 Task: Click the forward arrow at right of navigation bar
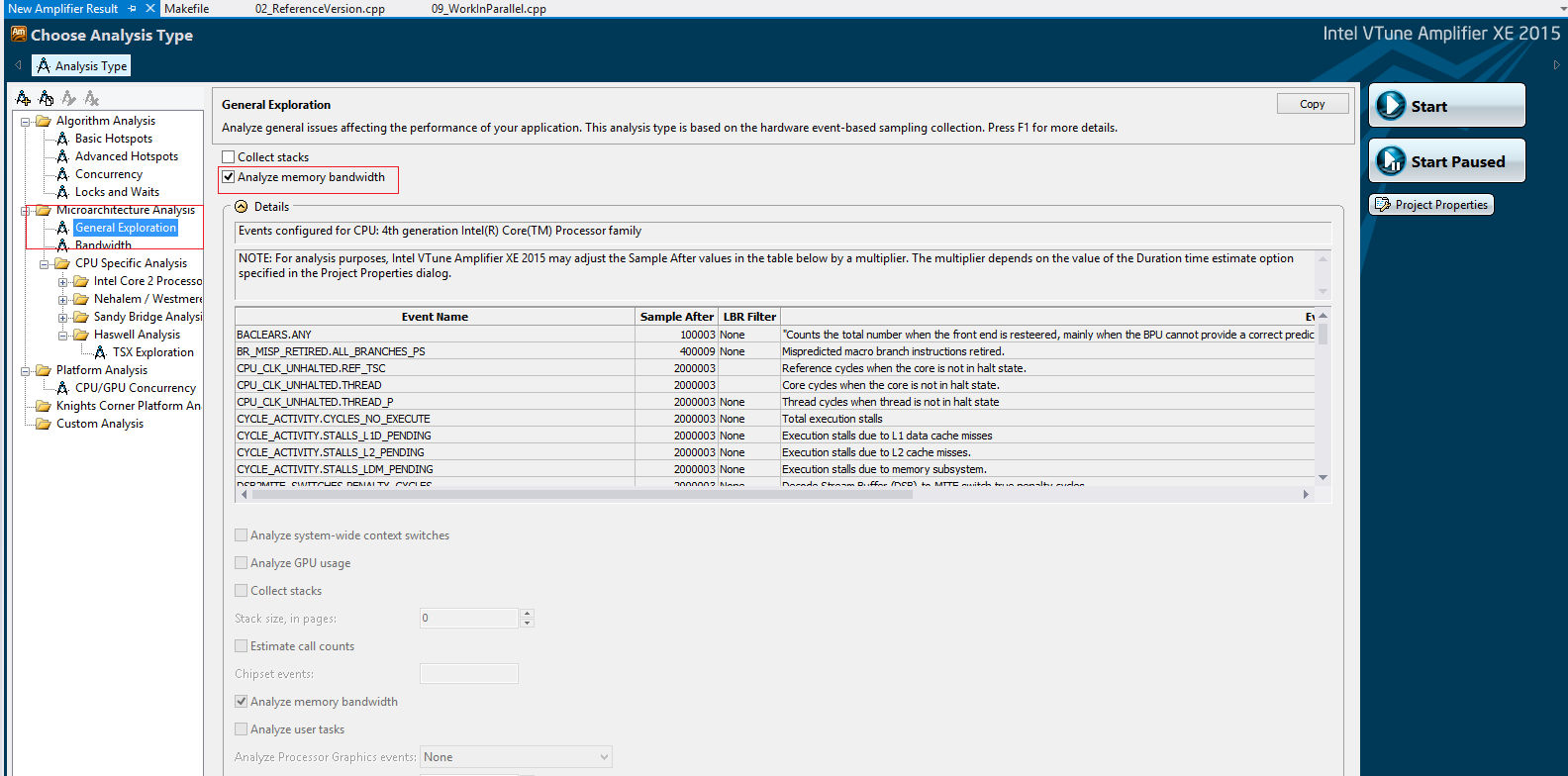(1556, 65)
